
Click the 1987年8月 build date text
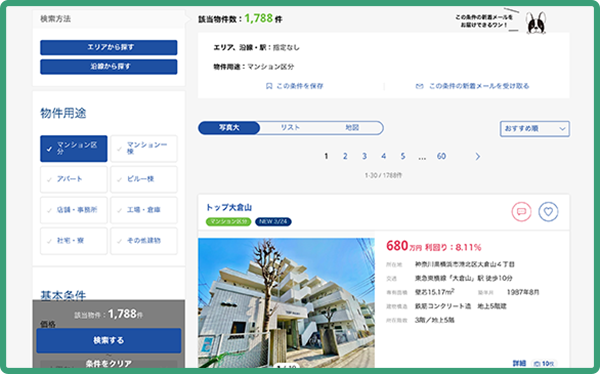coord(523,292)
